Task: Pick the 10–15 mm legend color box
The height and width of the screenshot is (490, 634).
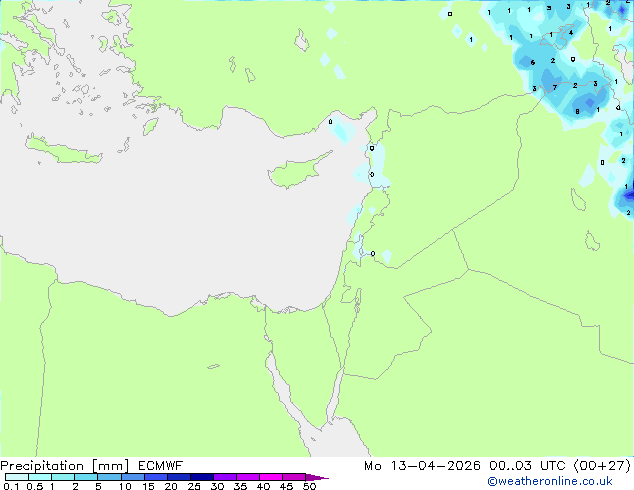Action: tap(132, 477)
